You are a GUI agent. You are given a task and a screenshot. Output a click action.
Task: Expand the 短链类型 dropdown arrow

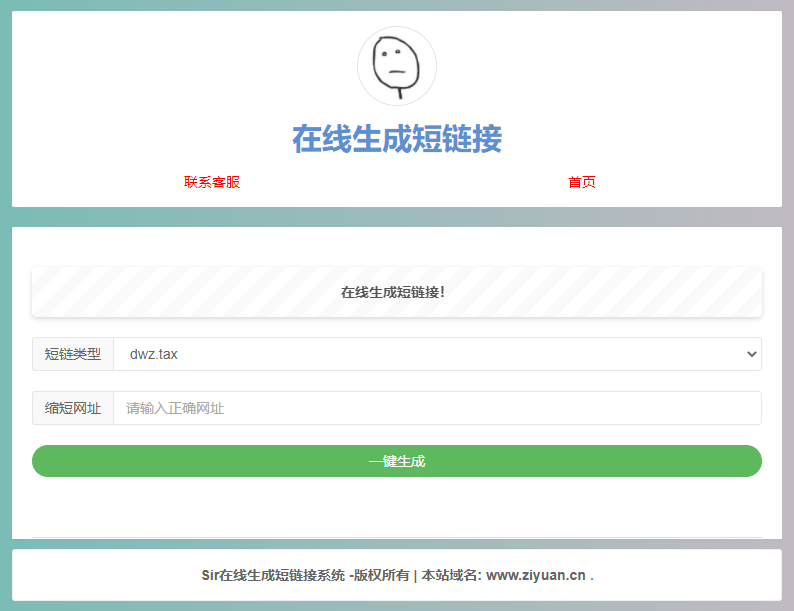tap(752, 354)
